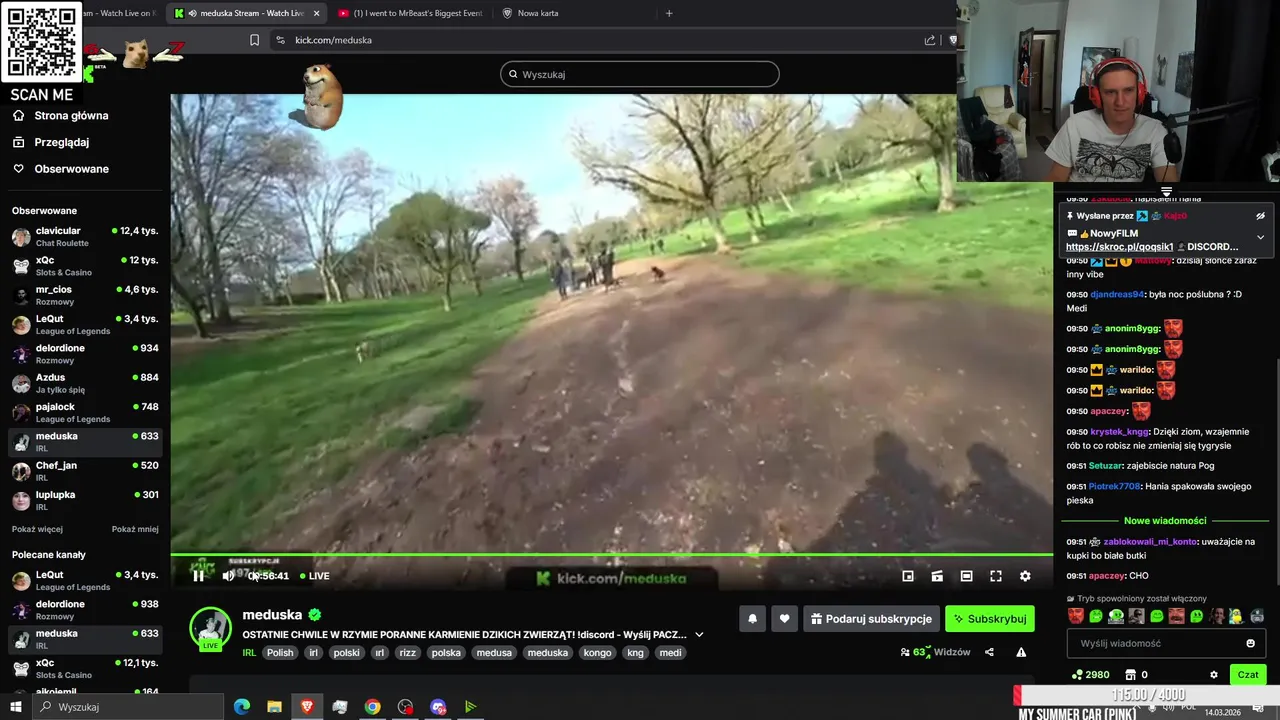This screenshot has width=1280, height=720.
Task: Open luplupka channel in sidebar
Action: click(x=85, y=500)
